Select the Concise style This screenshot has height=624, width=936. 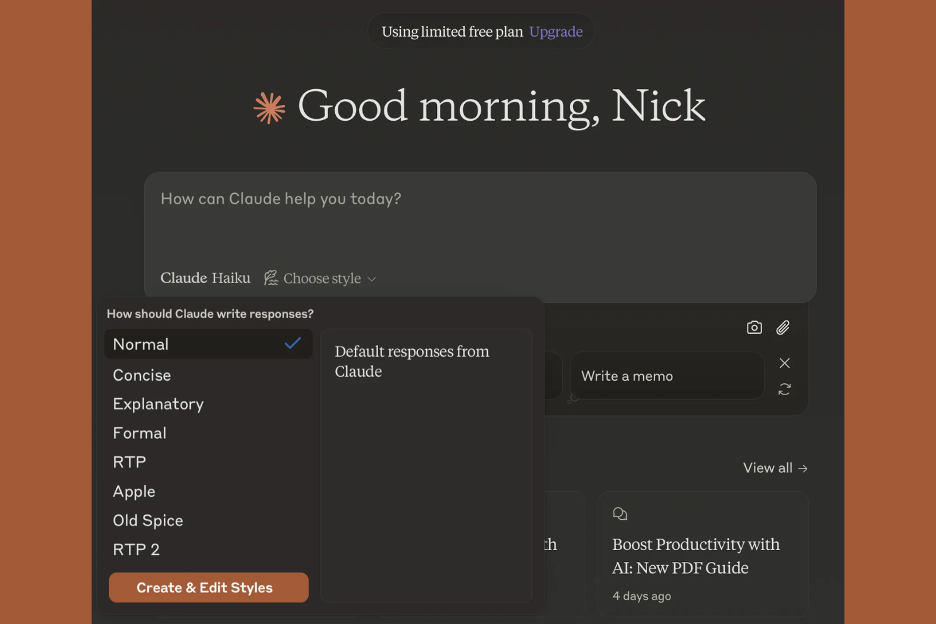coord(208,375)
